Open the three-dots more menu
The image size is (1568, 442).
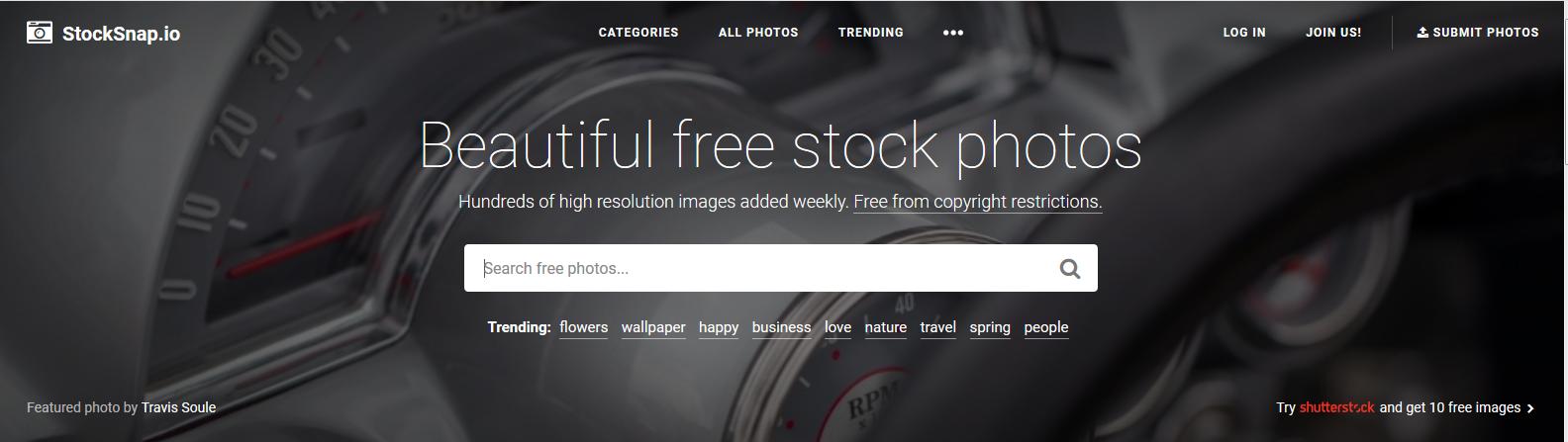point(952,33)
